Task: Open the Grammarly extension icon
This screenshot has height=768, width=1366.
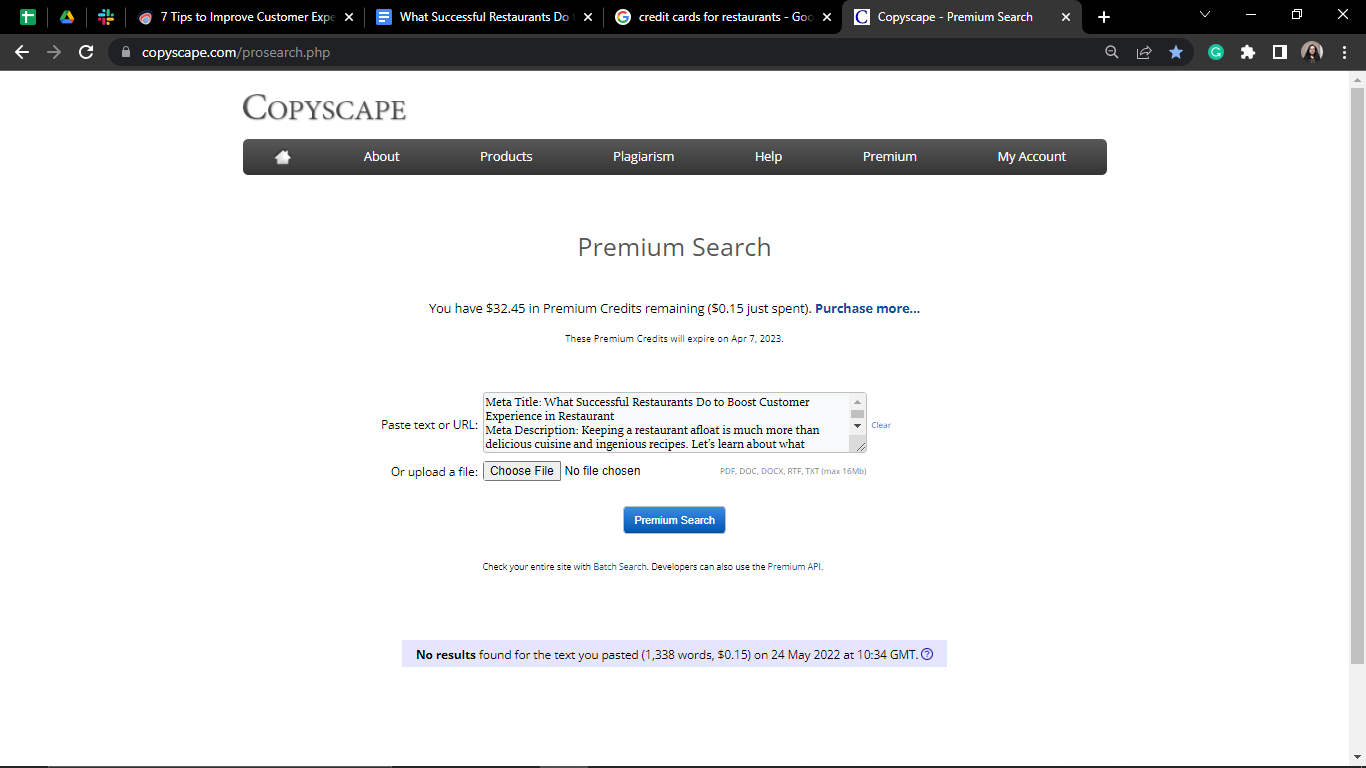Action: [1216, 52]
